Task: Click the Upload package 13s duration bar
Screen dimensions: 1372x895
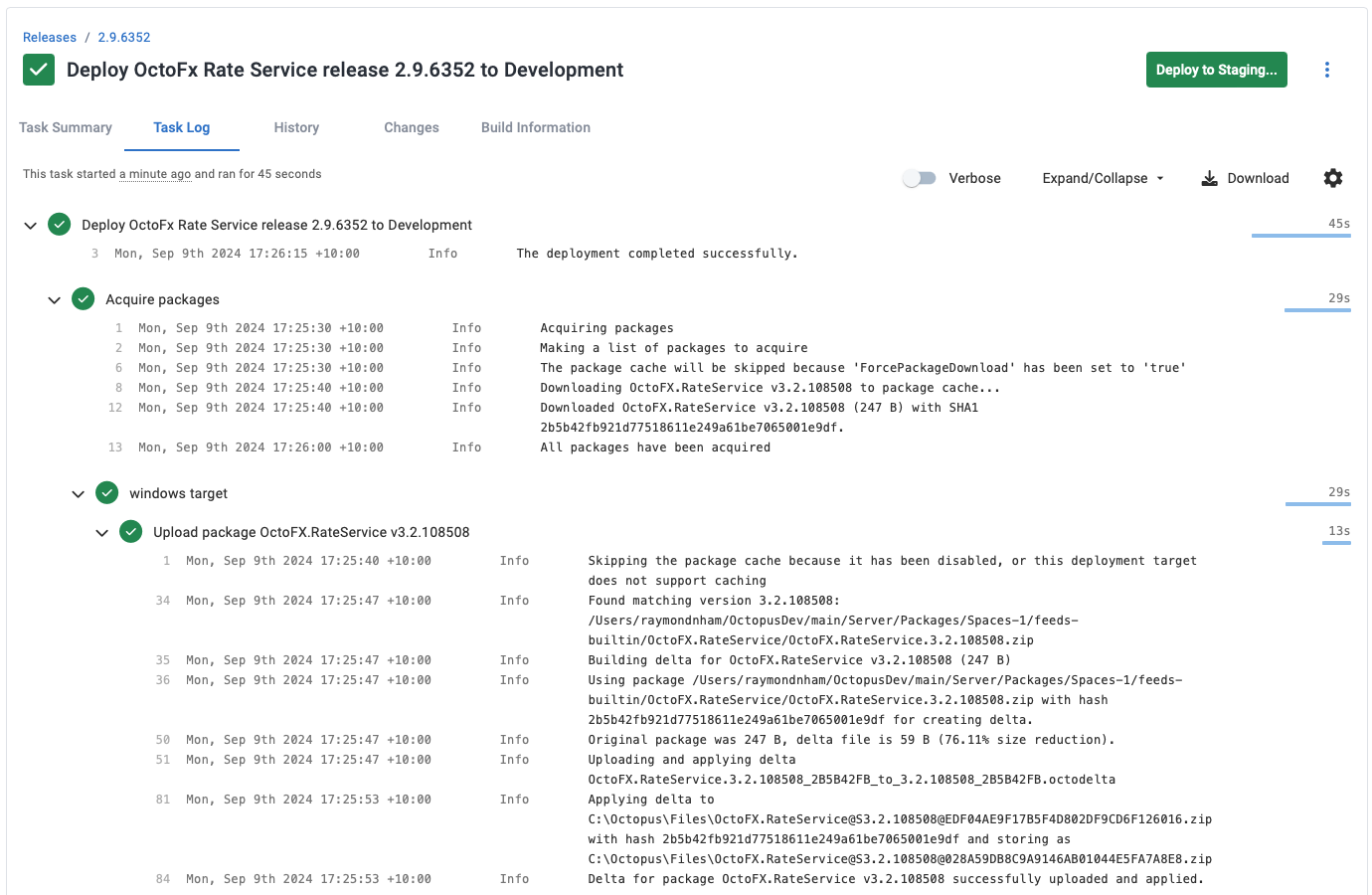Action: click(1336, 543)
